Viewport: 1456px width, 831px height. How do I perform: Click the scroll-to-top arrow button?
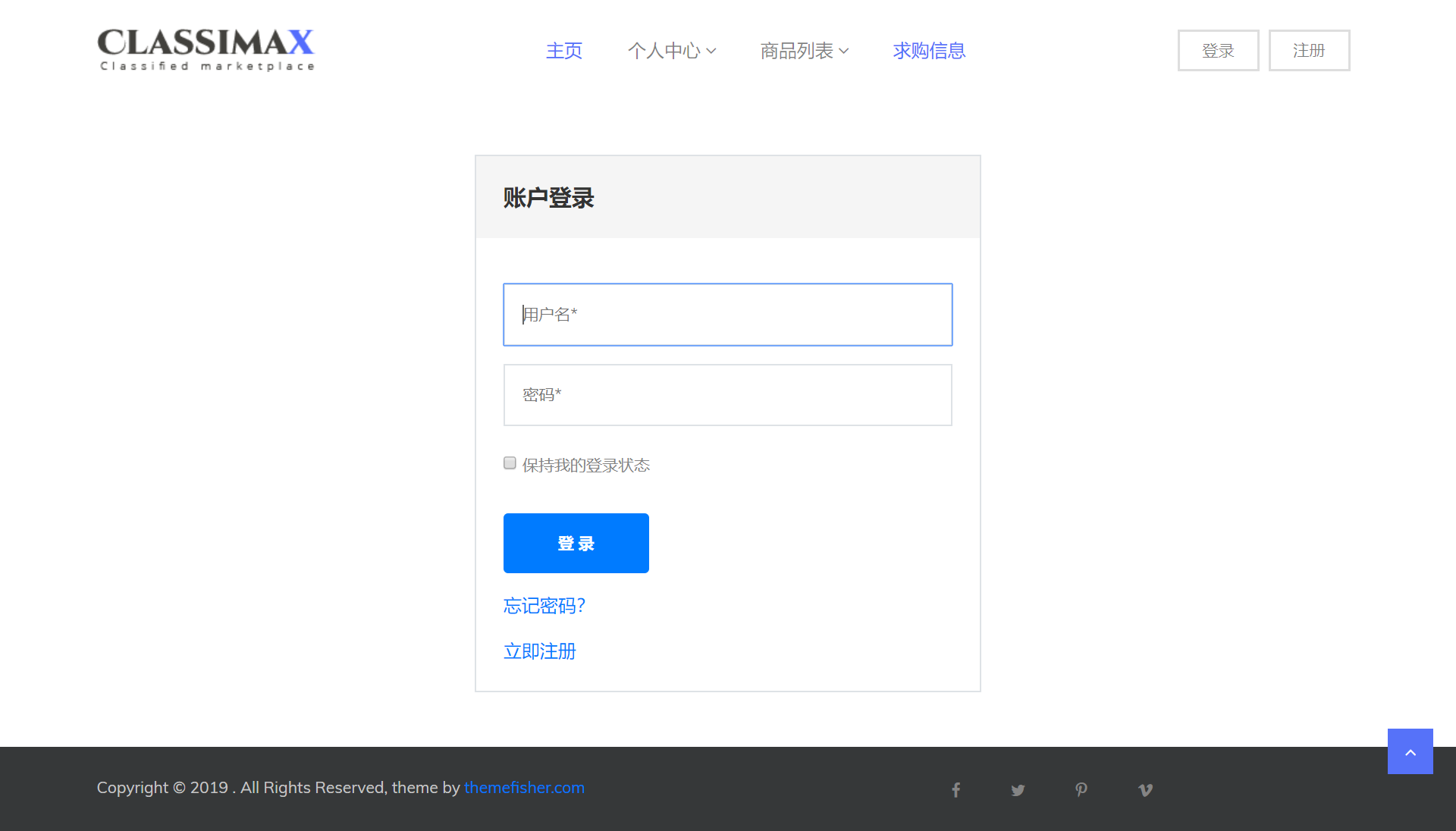(x=1410, y=751)
